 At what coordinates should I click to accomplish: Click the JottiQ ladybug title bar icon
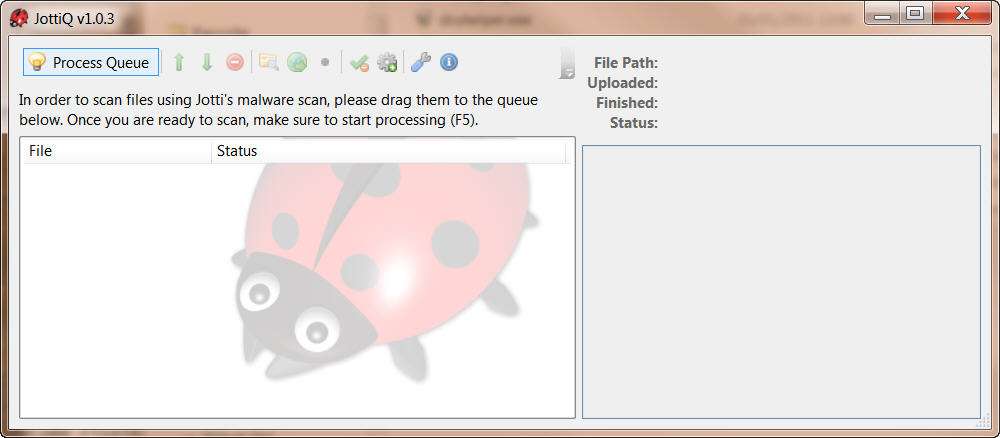click(18, 18)
